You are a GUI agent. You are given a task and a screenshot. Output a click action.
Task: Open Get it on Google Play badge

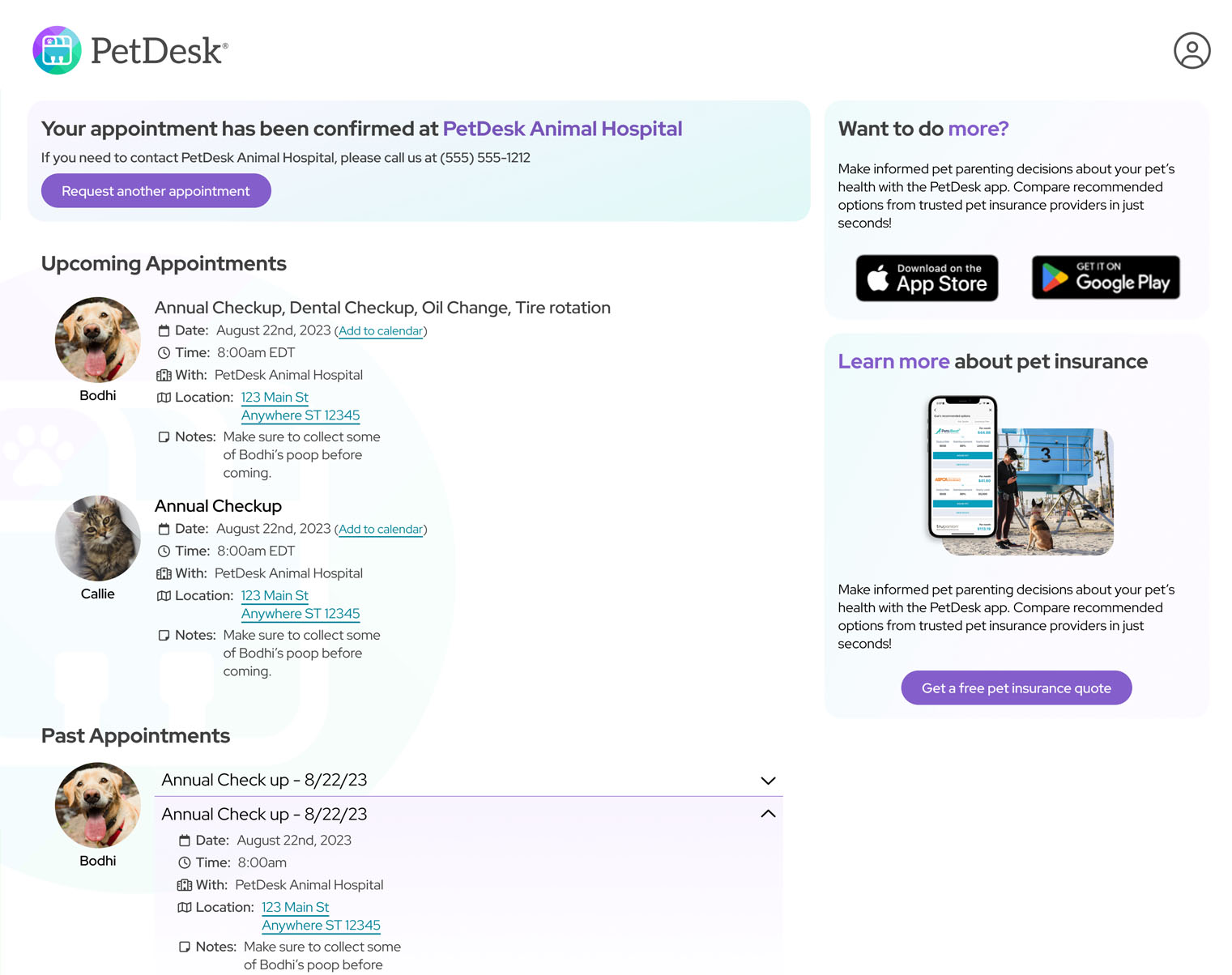[1106, 278]
